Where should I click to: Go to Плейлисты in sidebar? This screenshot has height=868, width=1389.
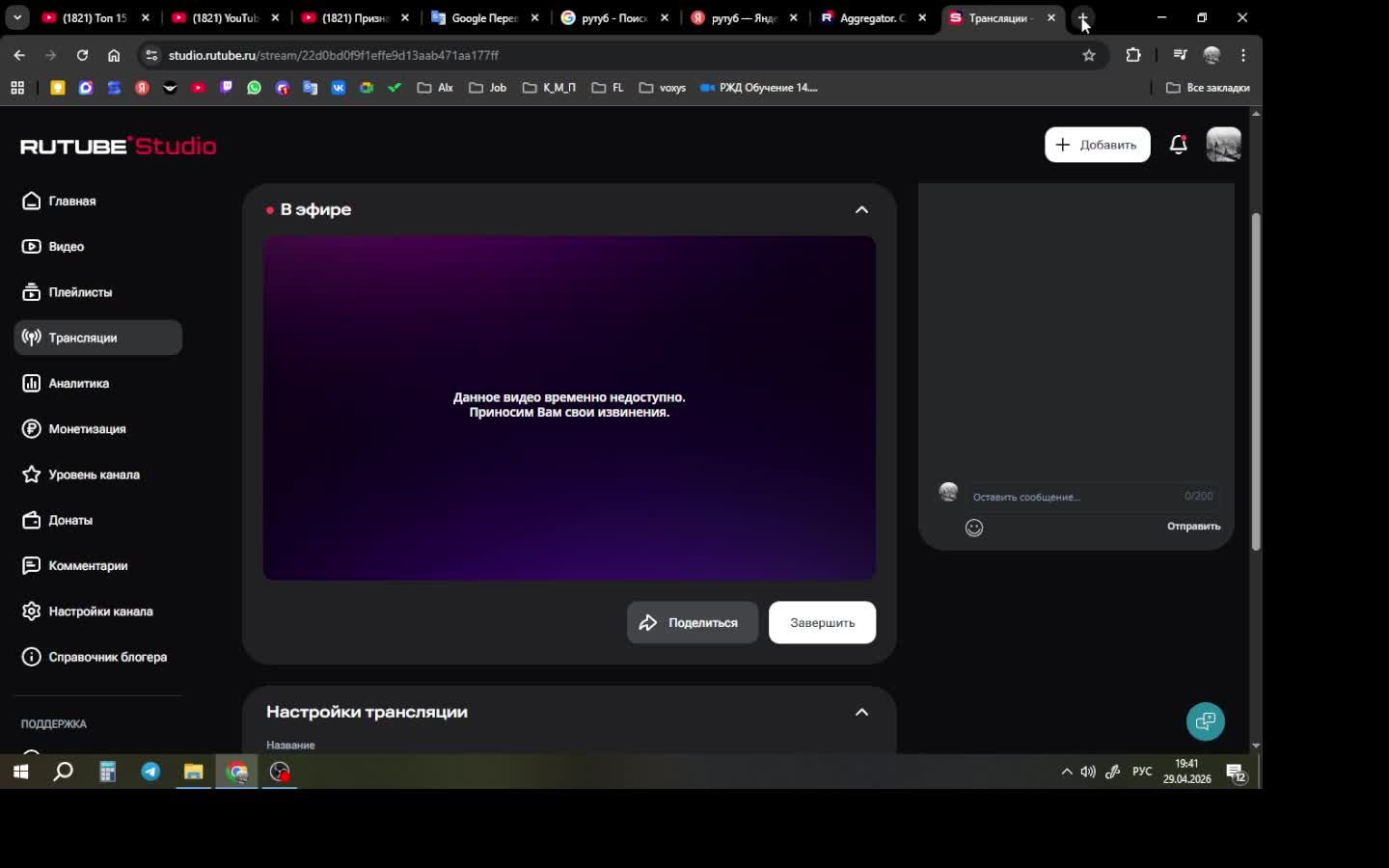(68, 292)
